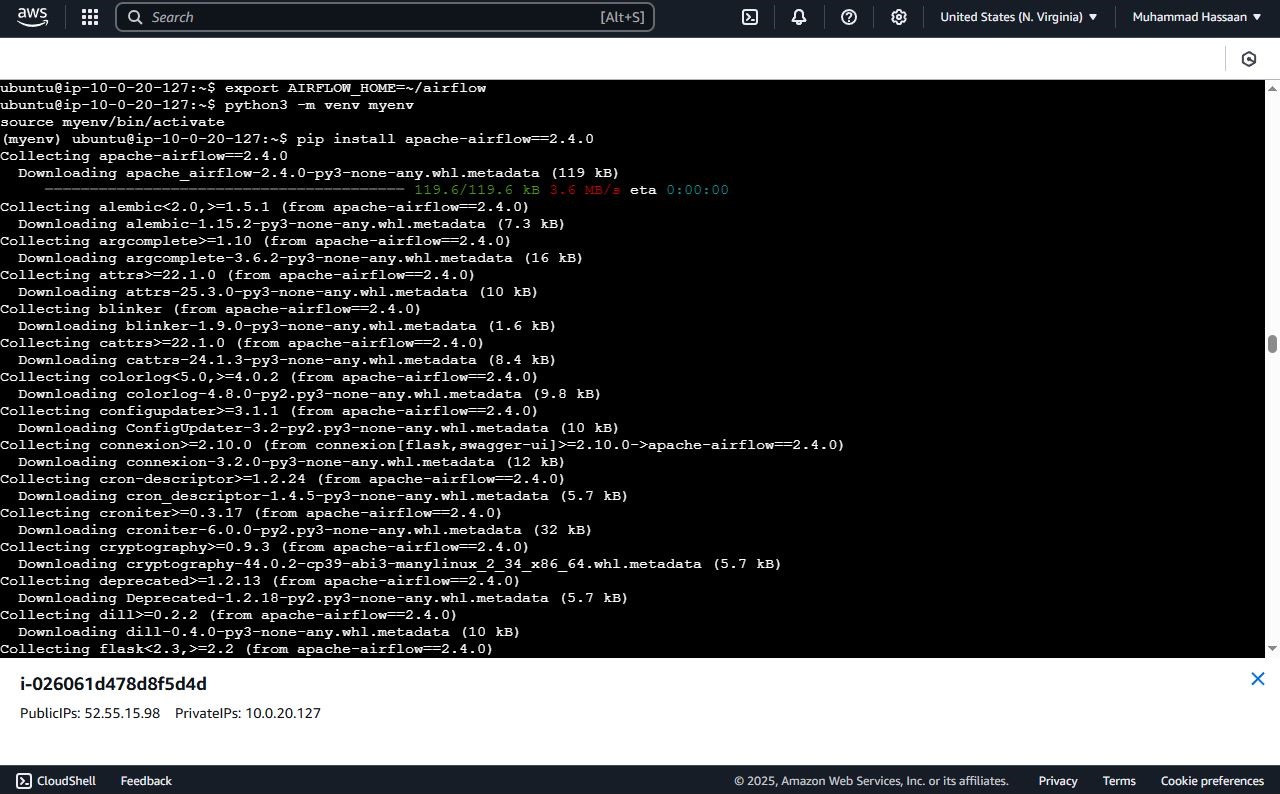This screenshot has height=794, width=1280.
Task: Click the Downloading cryptography-44.0.2 line
Action: 399,564
